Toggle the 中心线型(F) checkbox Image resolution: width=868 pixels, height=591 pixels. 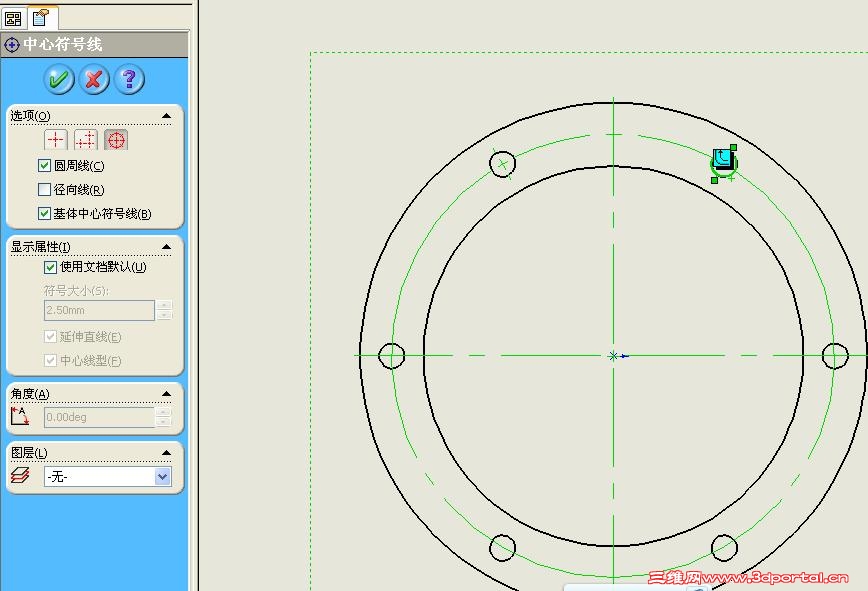(x=50, y=361)
